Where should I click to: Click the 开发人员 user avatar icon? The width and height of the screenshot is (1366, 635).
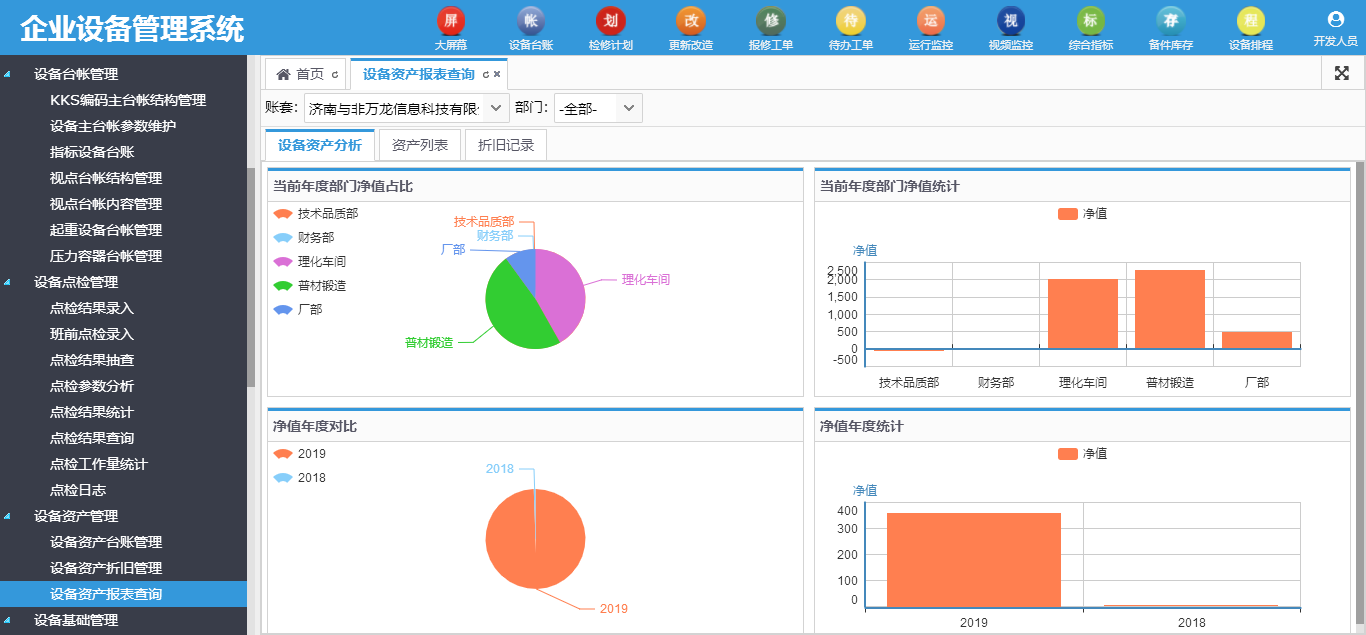click(1335, 19)
